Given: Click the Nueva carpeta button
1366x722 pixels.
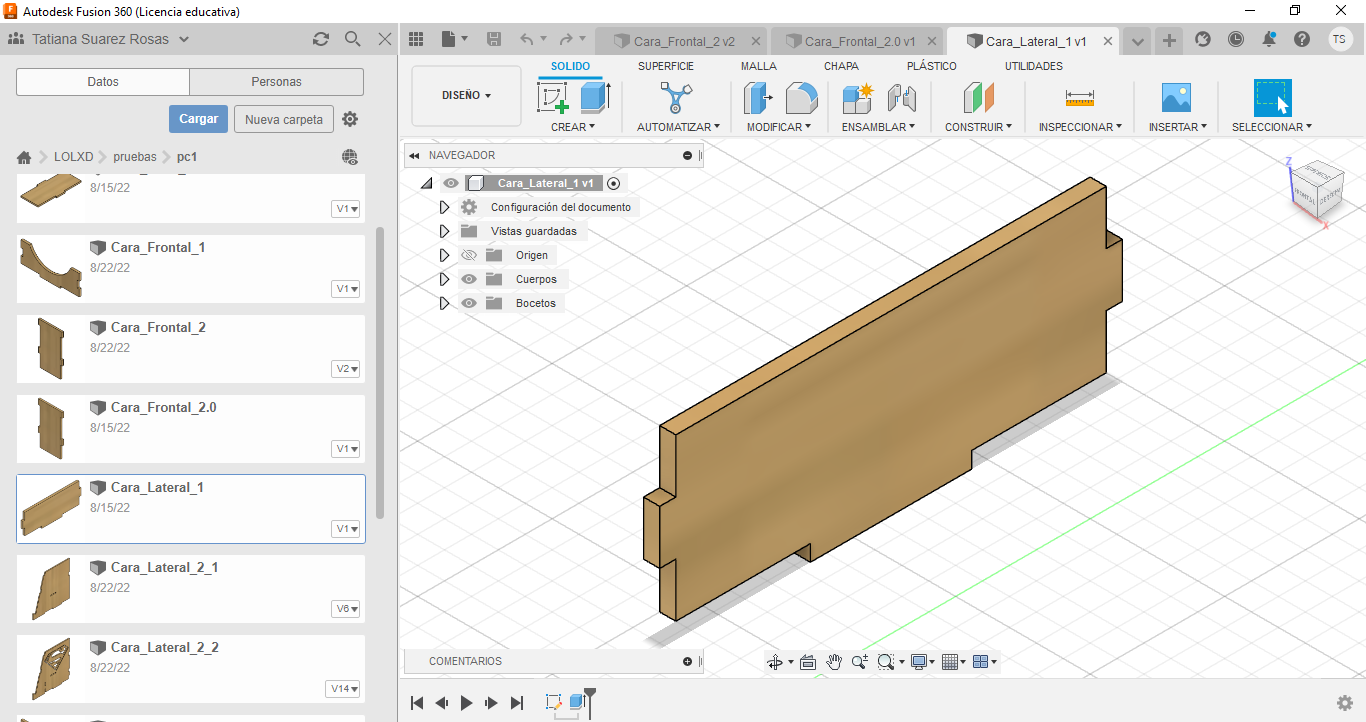Looking at the screenshot, I should coord(284,120).
